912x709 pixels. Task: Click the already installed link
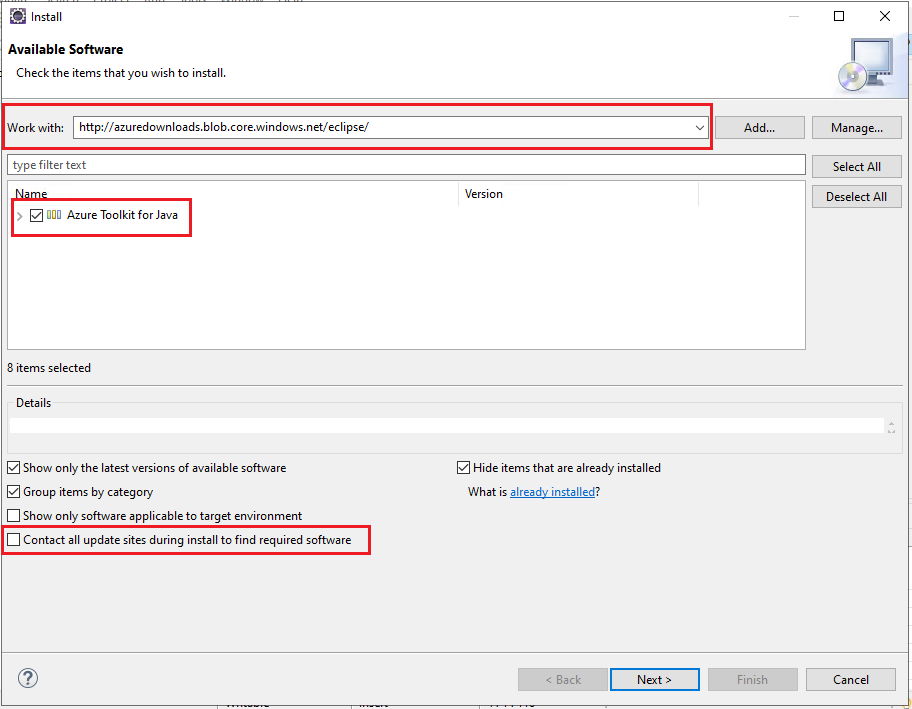552,491
